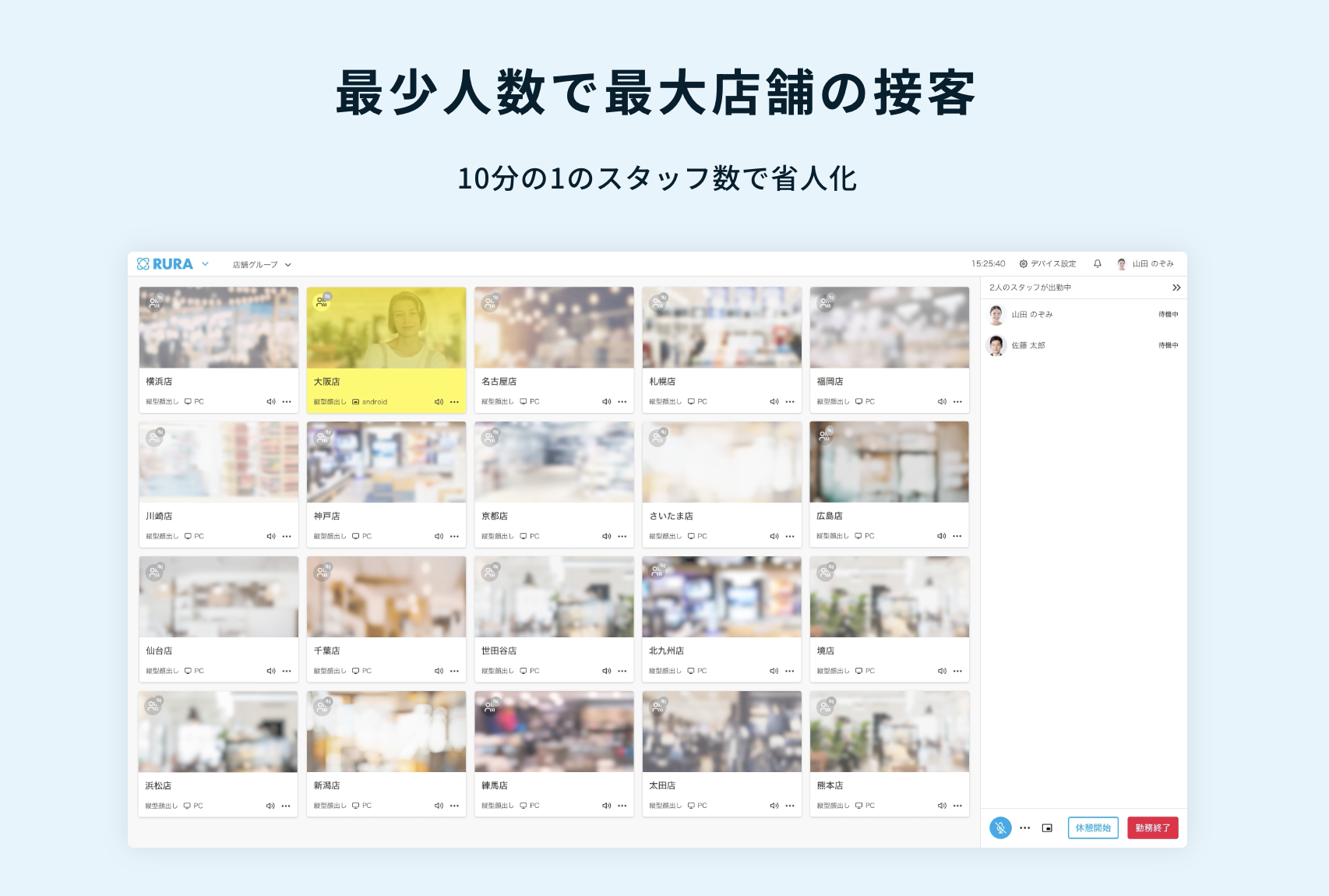The image size is (1329, 896).
Task: Click the speaker icon on 広島店 card
Action: (x=942, y=536)
